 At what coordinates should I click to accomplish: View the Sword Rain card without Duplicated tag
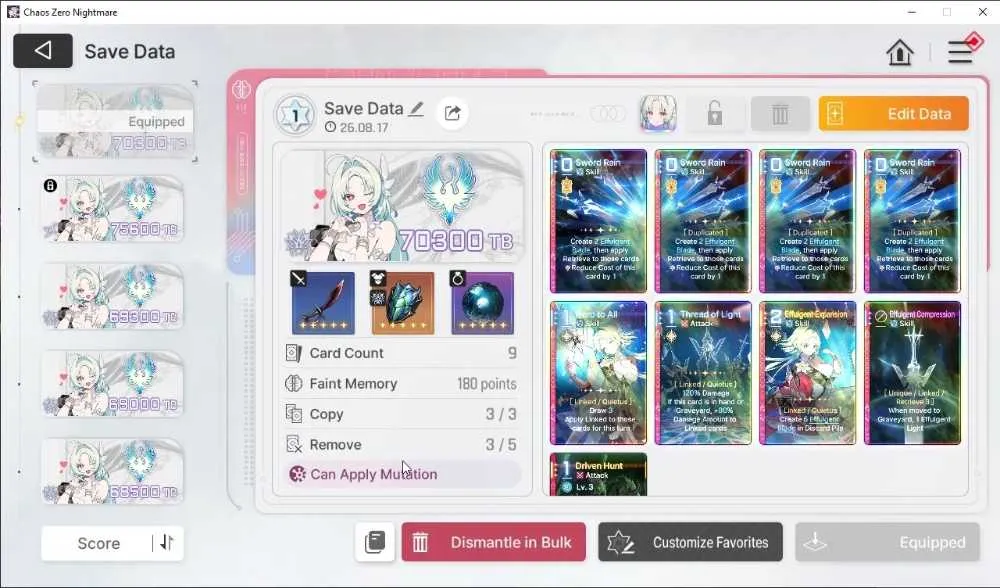[598, 221]
